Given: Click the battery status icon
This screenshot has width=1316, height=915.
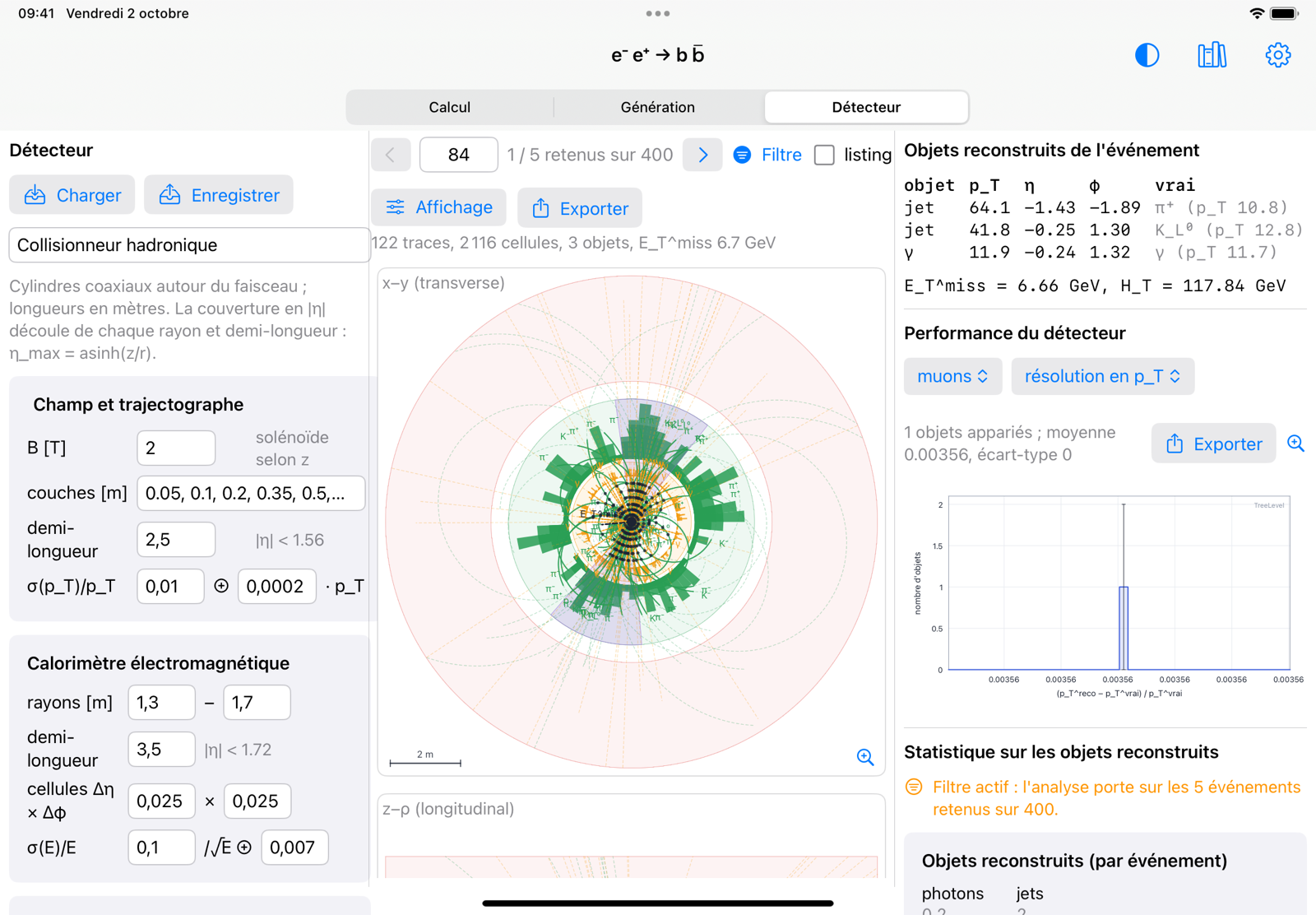Looking at the screenshot, I should [1284, 13].
